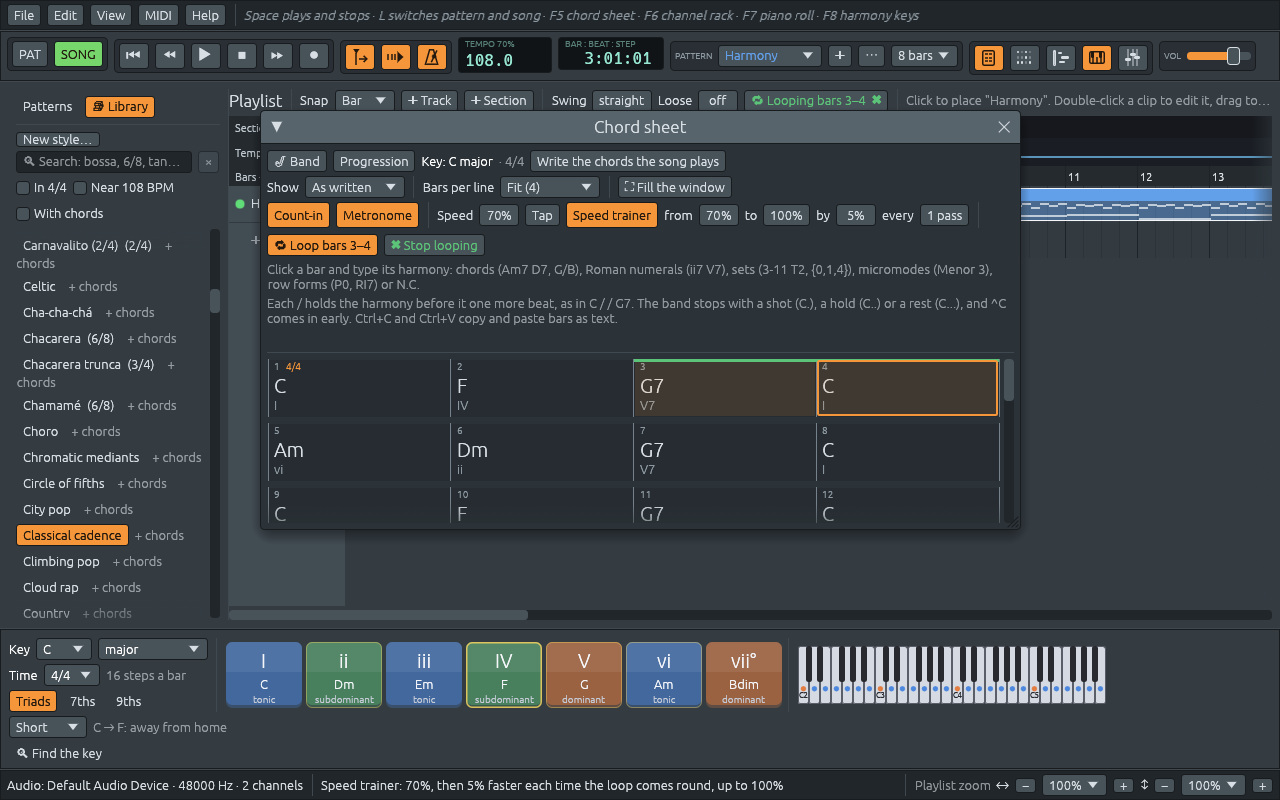Screen dimensions: 1280x800
Task: Jump to the start with the skip-back button
Action: click(132, 55)
